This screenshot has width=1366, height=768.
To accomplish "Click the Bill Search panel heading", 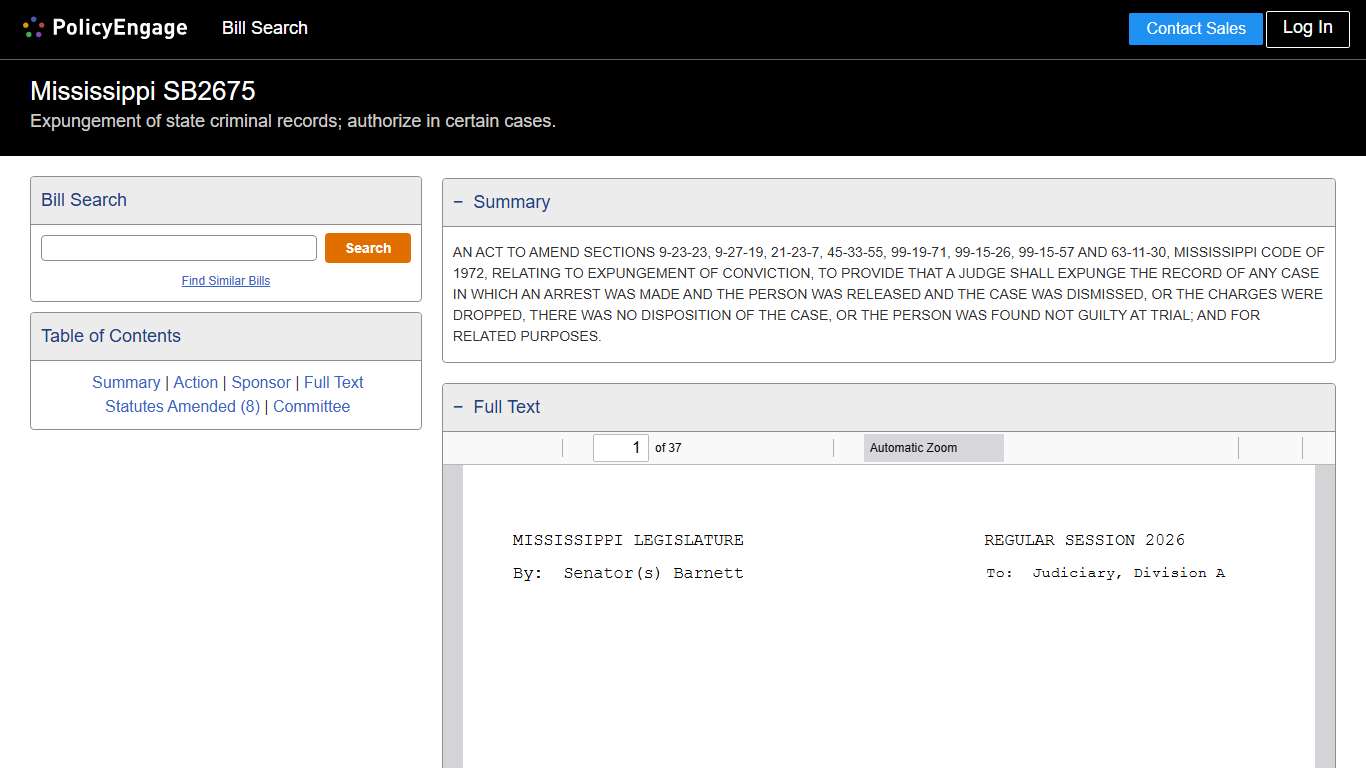I will click(84, 200).
